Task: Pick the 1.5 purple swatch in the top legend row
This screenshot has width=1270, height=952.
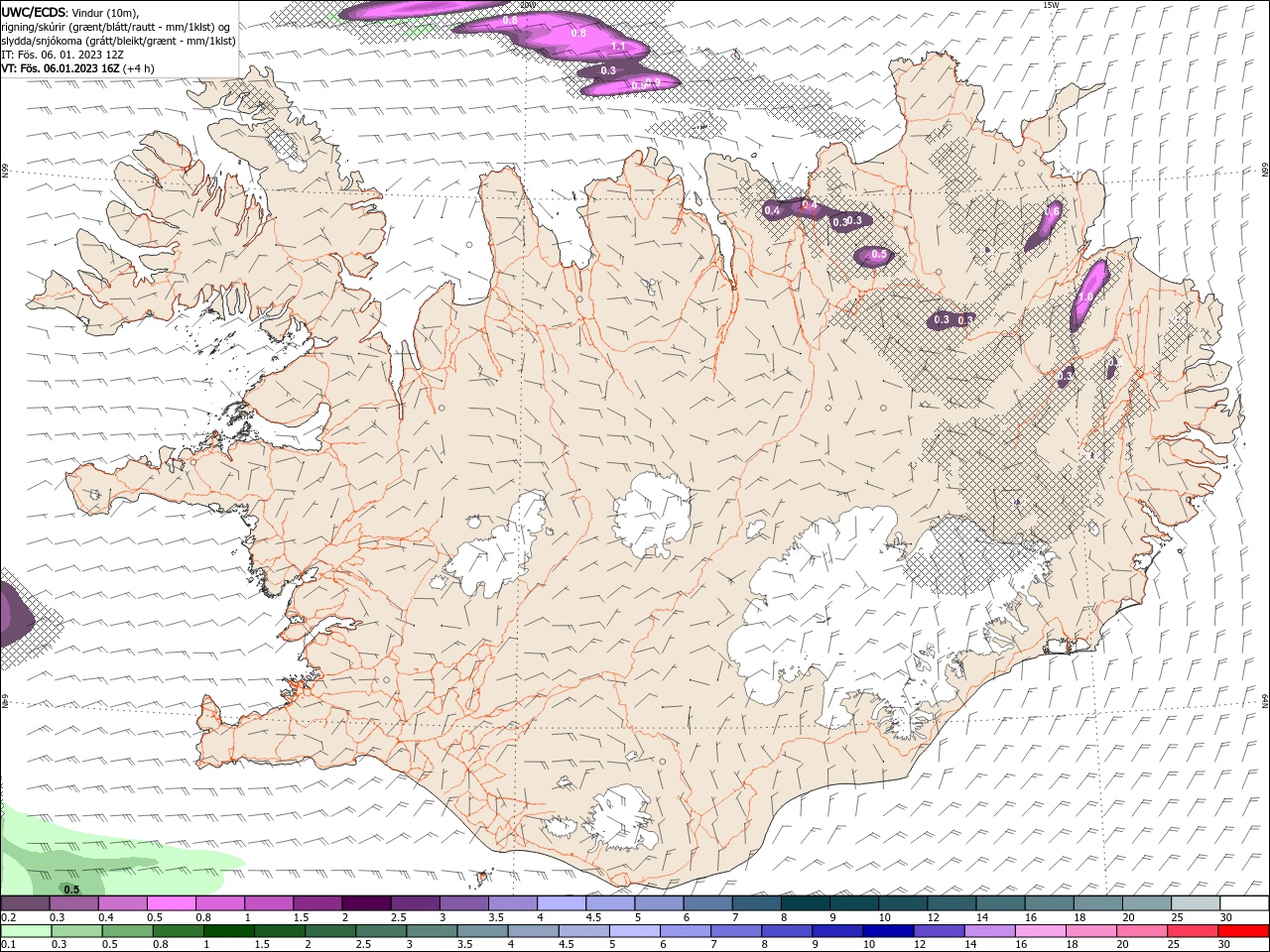Action: [317, 903]
